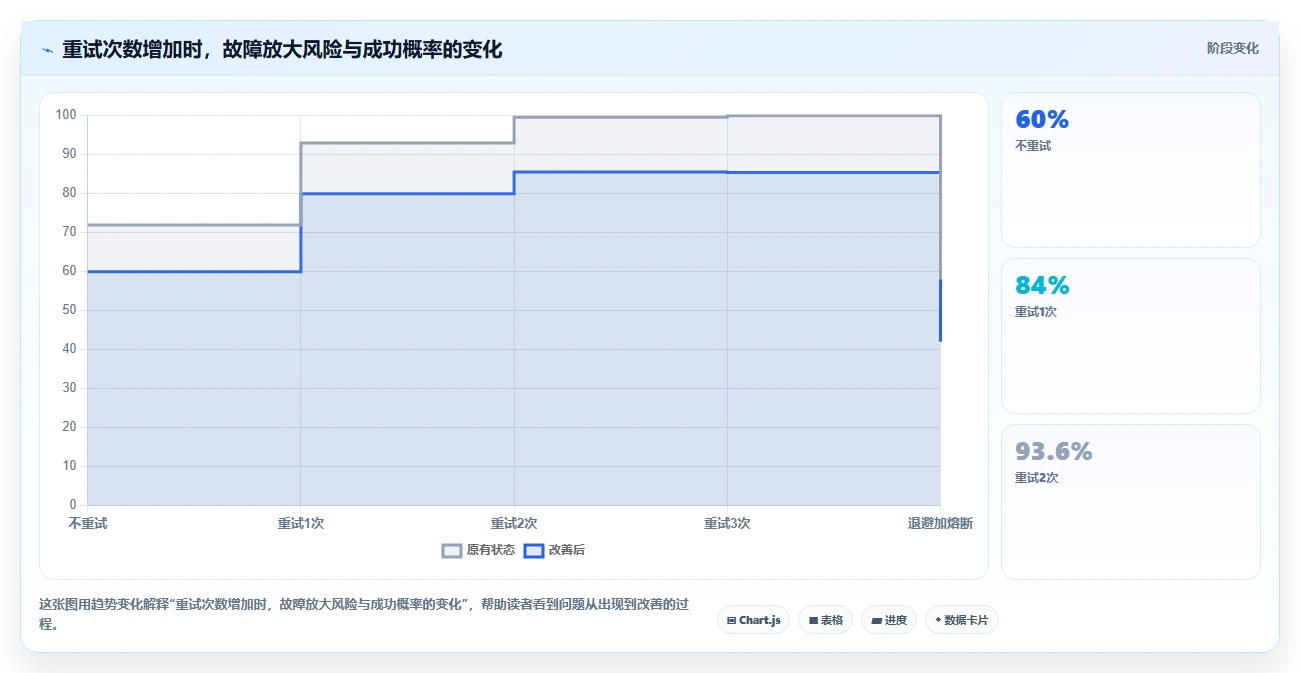Open the 93.6% 重试2次 data card
This screenshot has height=673, width=1300.
(x=1130, y=502)
